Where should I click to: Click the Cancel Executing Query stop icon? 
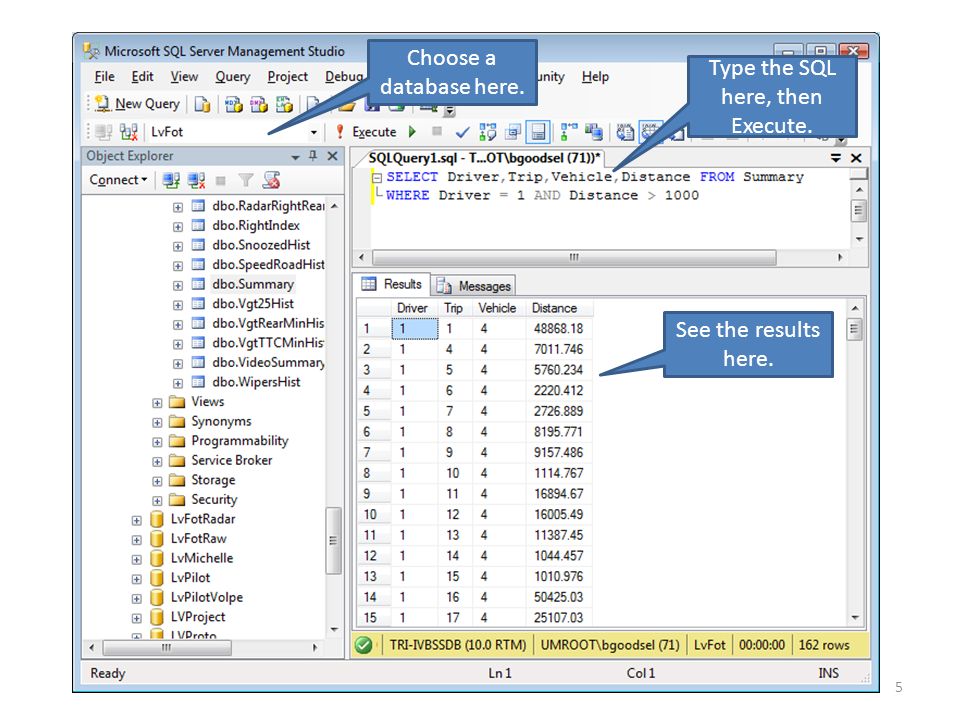point(437,131)
